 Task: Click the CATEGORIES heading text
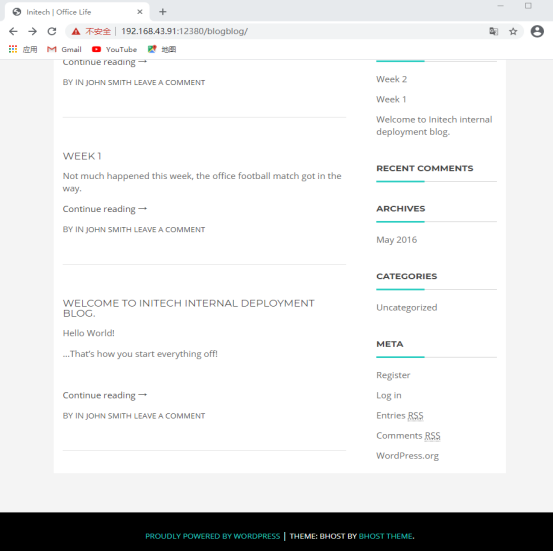click(407, 276)
